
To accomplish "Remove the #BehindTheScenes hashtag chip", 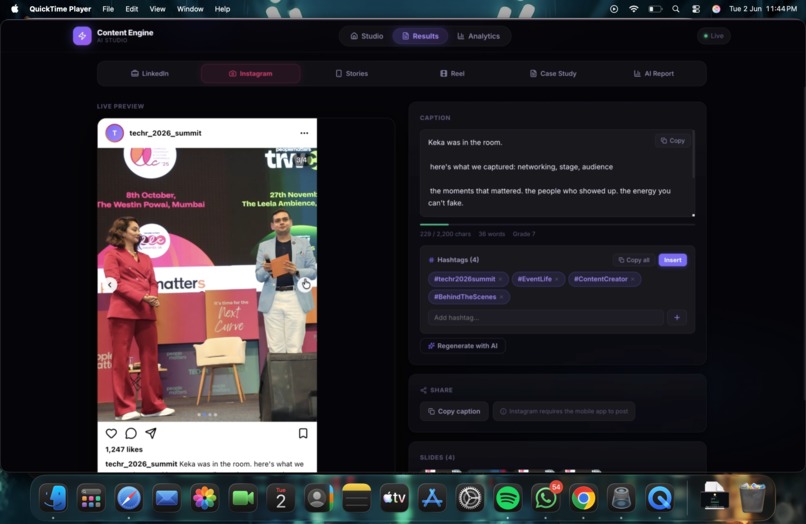I will pos(501,297).
